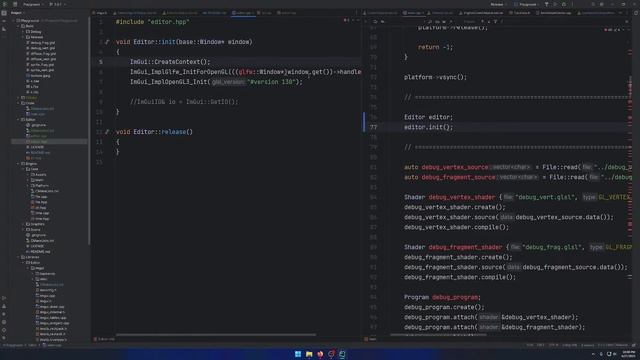The width and height of the screenshot is (640, 360).
Task: Open the last tab in left editor
Action: (x=287, y=13)
